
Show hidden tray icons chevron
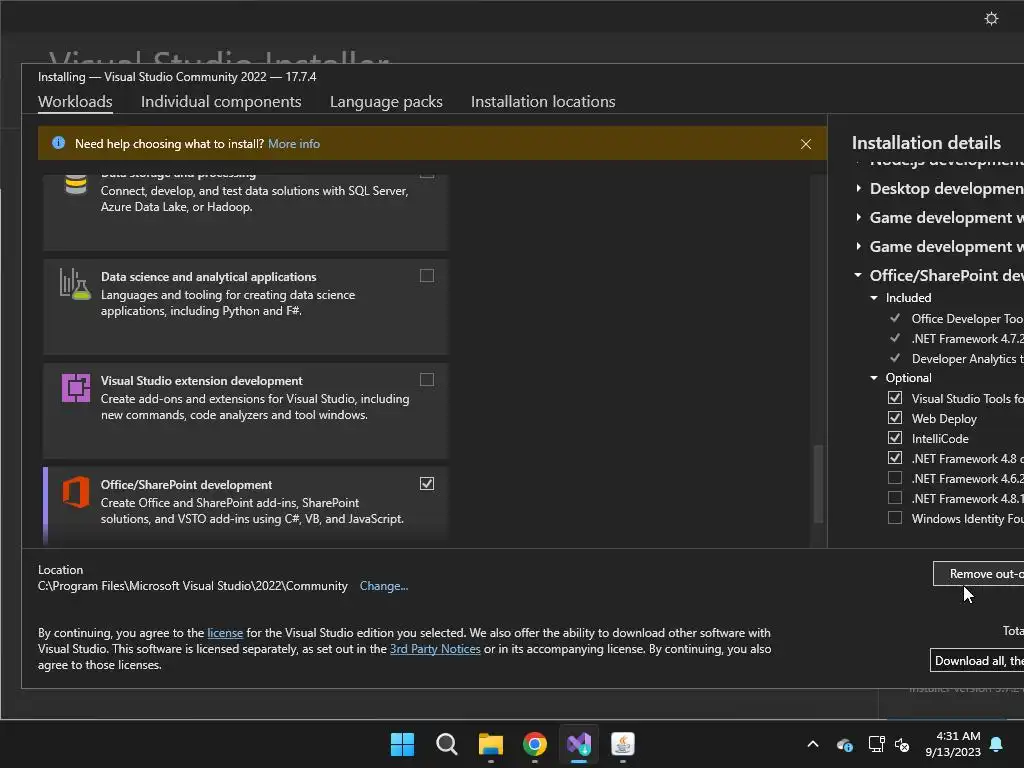(813, 744)
